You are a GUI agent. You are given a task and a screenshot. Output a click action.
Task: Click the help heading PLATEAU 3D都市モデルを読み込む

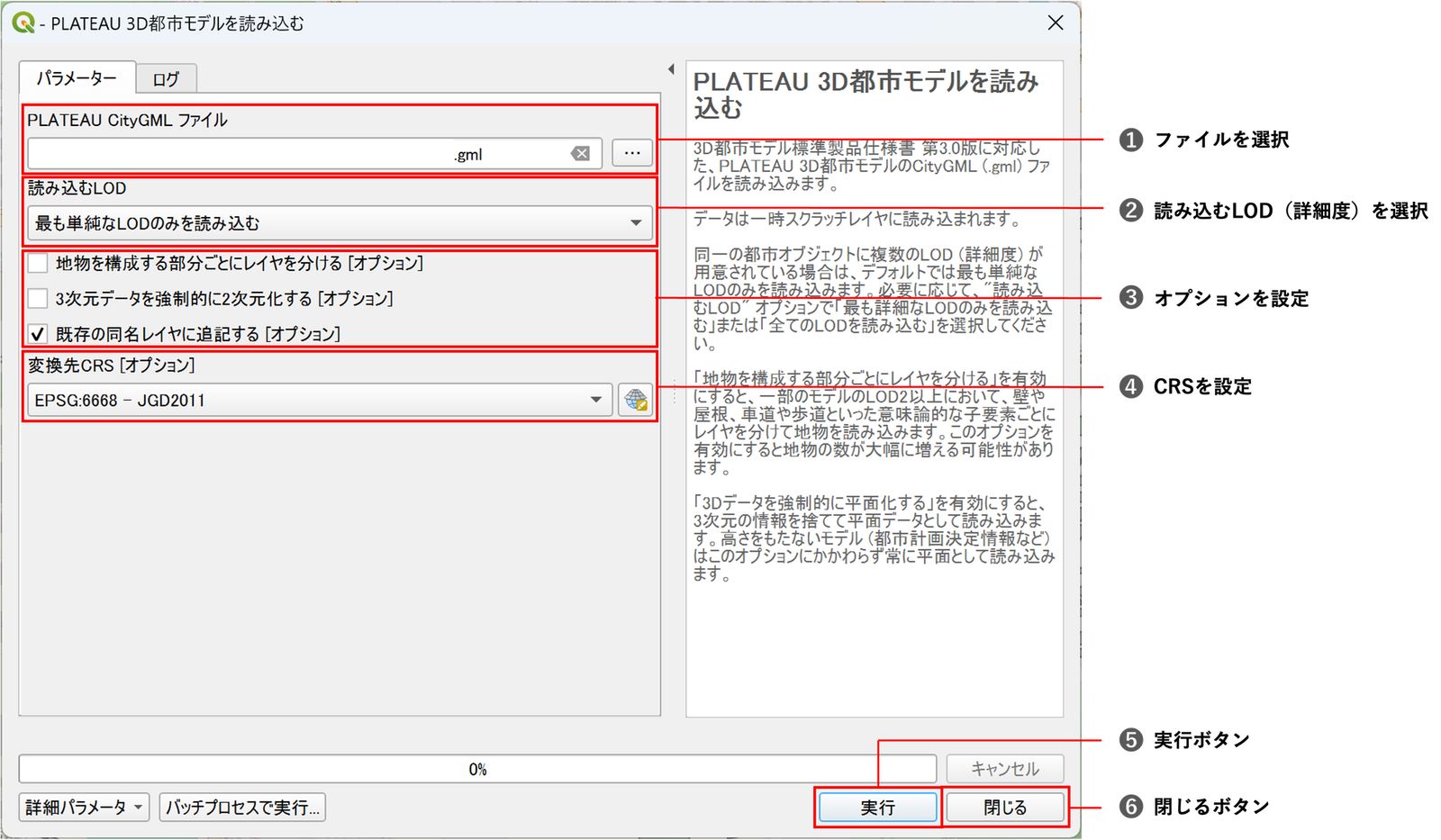tap(866, 95)
